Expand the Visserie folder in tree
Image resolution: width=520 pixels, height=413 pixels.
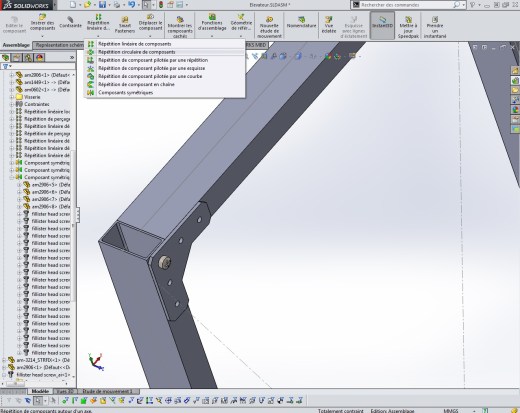pyautogui.click(x=12, y=97)
